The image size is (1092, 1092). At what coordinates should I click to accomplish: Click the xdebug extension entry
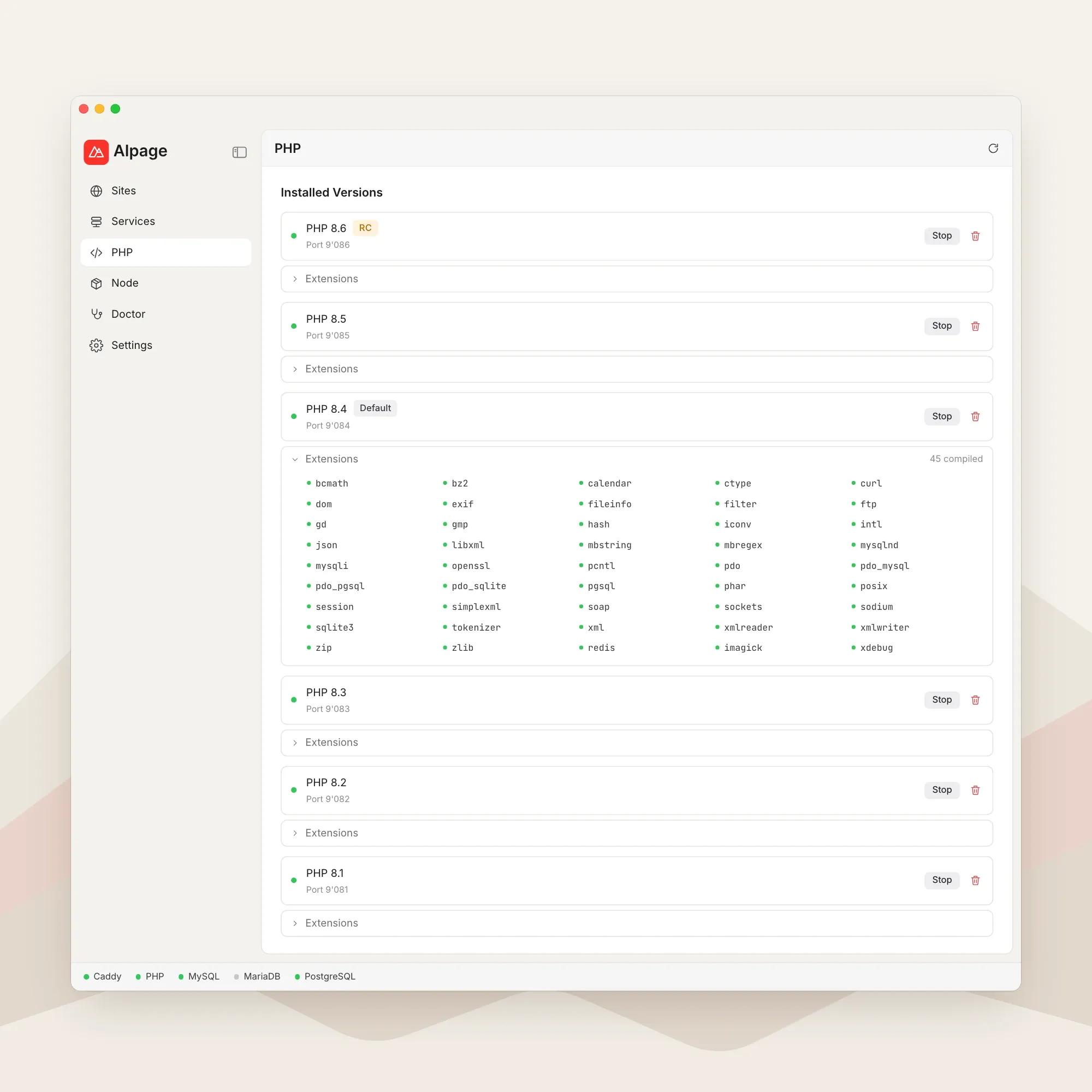point(872,648)
